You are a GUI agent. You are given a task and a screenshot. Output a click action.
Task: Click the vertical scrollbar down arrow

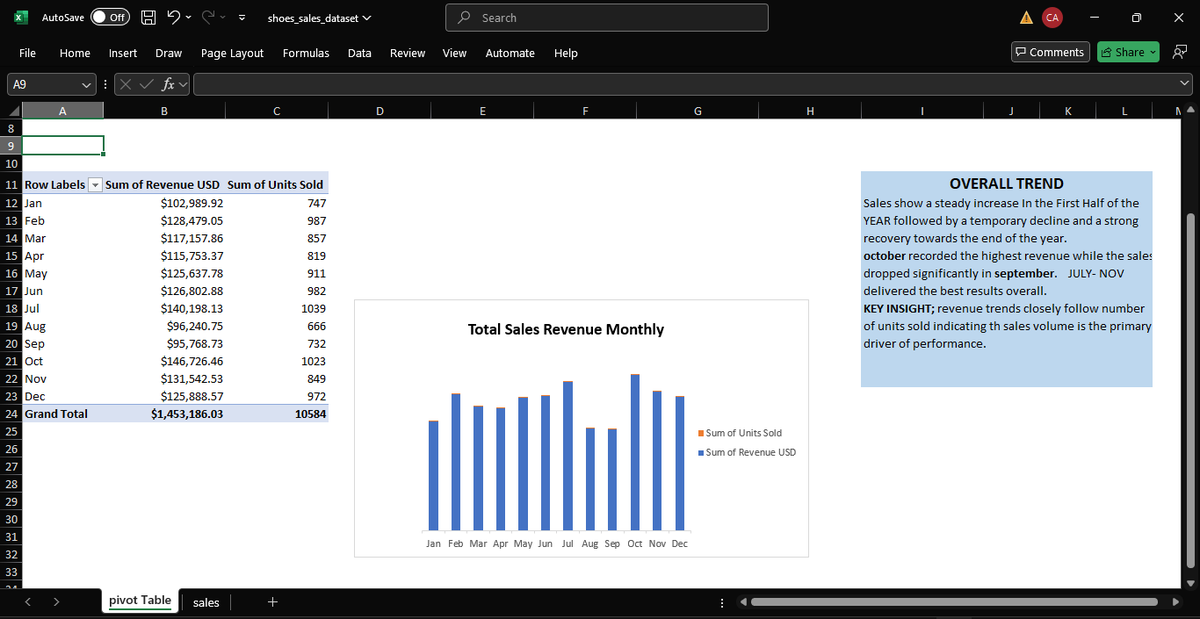coord(1190,584)
